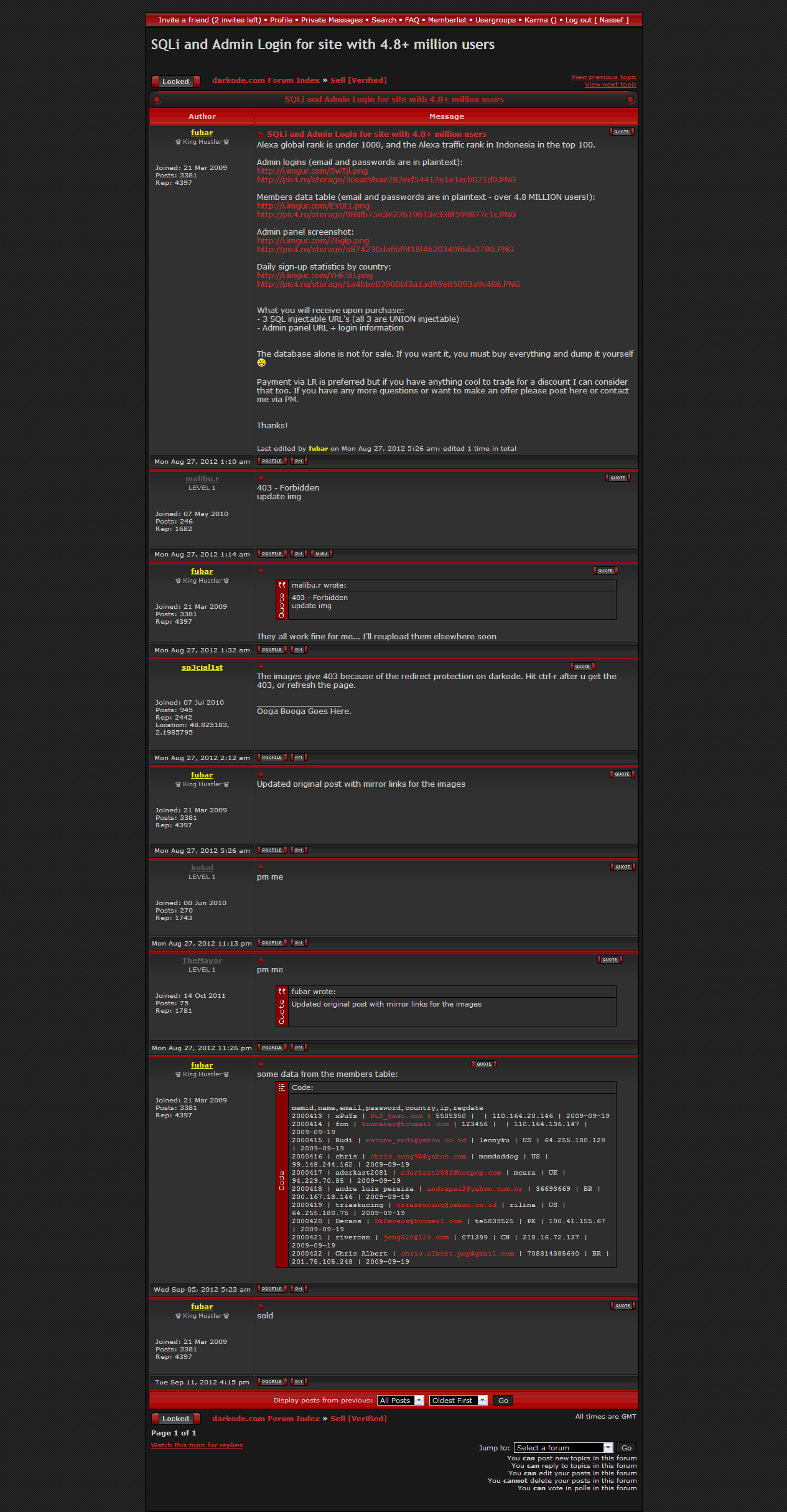The width and height of the screenshot is (787, 1512).
Task: Click the PM icon under sp3cial1st's post
Action: click(299, 758)
